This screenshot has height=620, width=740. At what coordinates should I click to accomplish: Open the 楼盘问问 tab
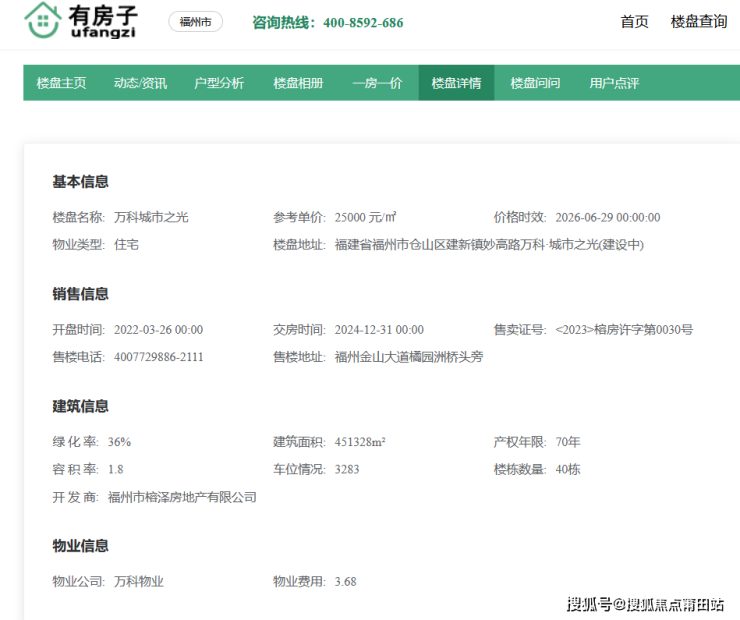(x=535, y=83)
